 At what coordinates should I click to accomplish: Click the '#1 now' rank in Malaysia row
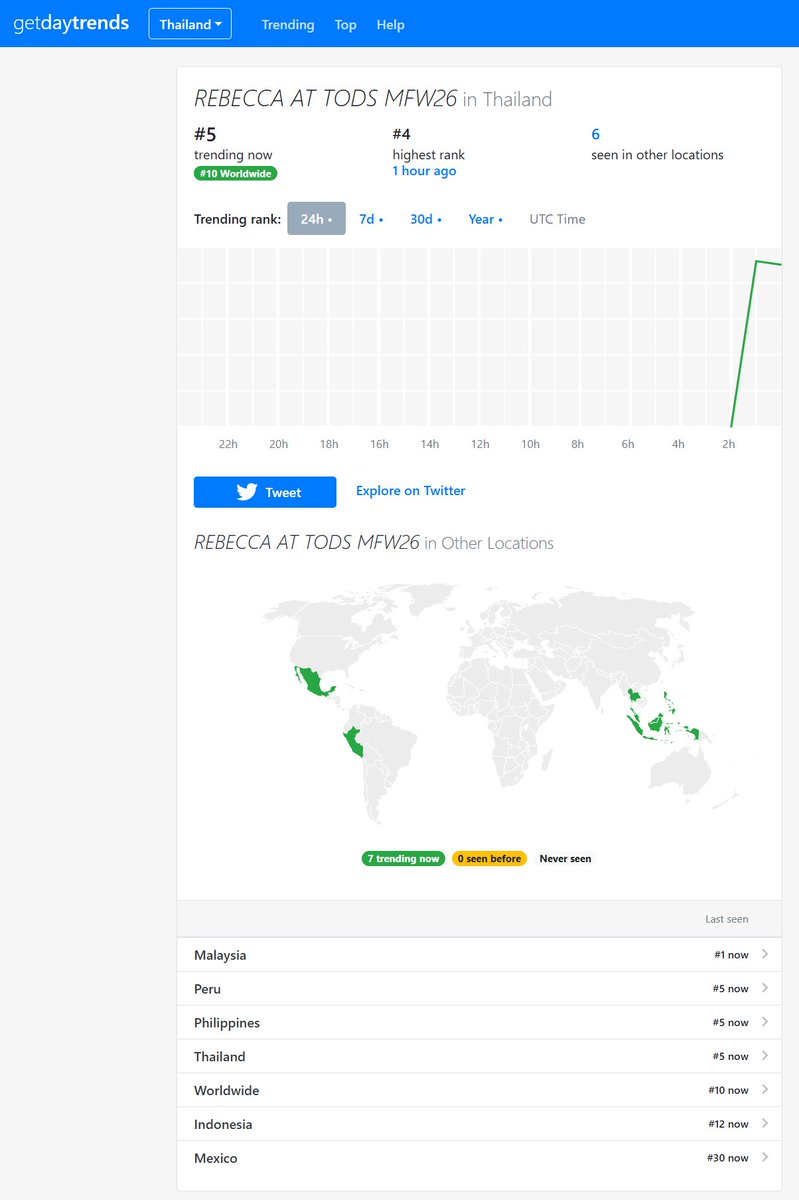[731, 955]
